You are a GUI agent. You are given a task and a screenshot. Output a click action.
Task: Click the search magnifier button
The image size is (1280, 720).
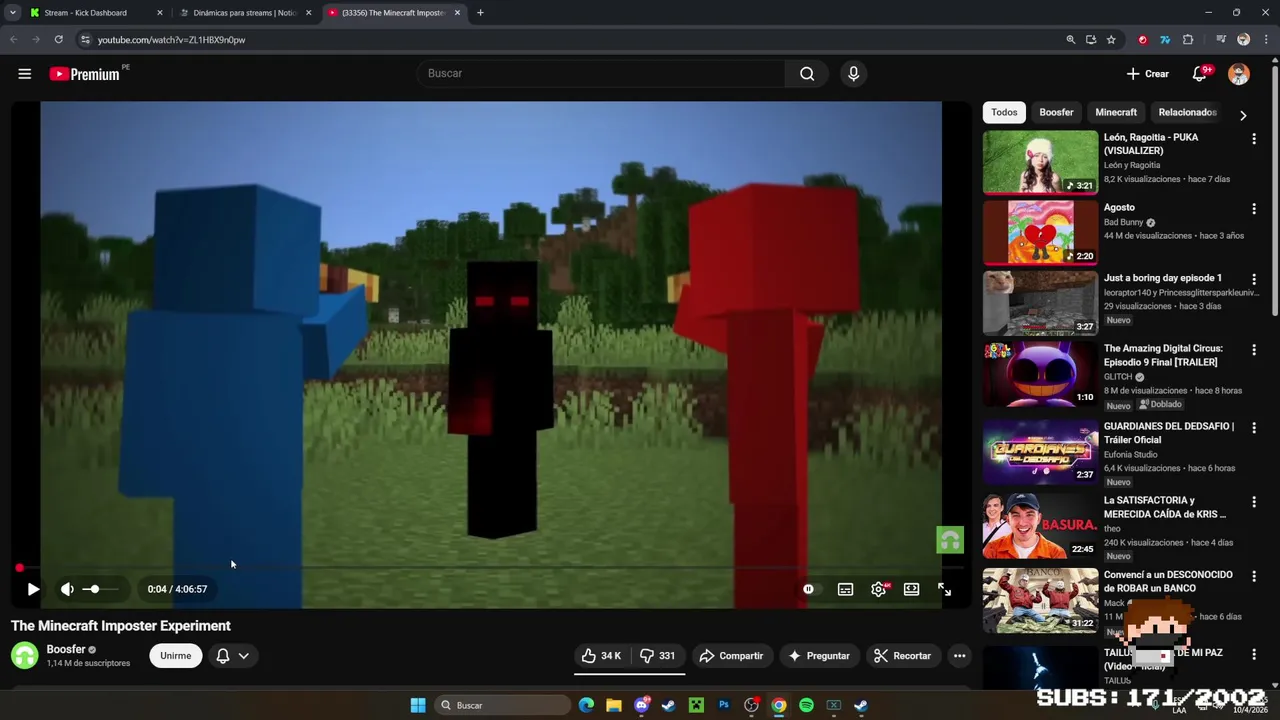[807, 73]
